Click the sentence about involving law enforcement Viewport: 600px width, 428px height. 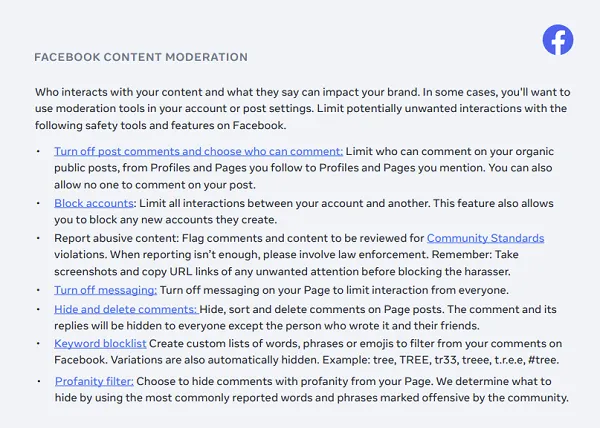click(x=269, y=255)
